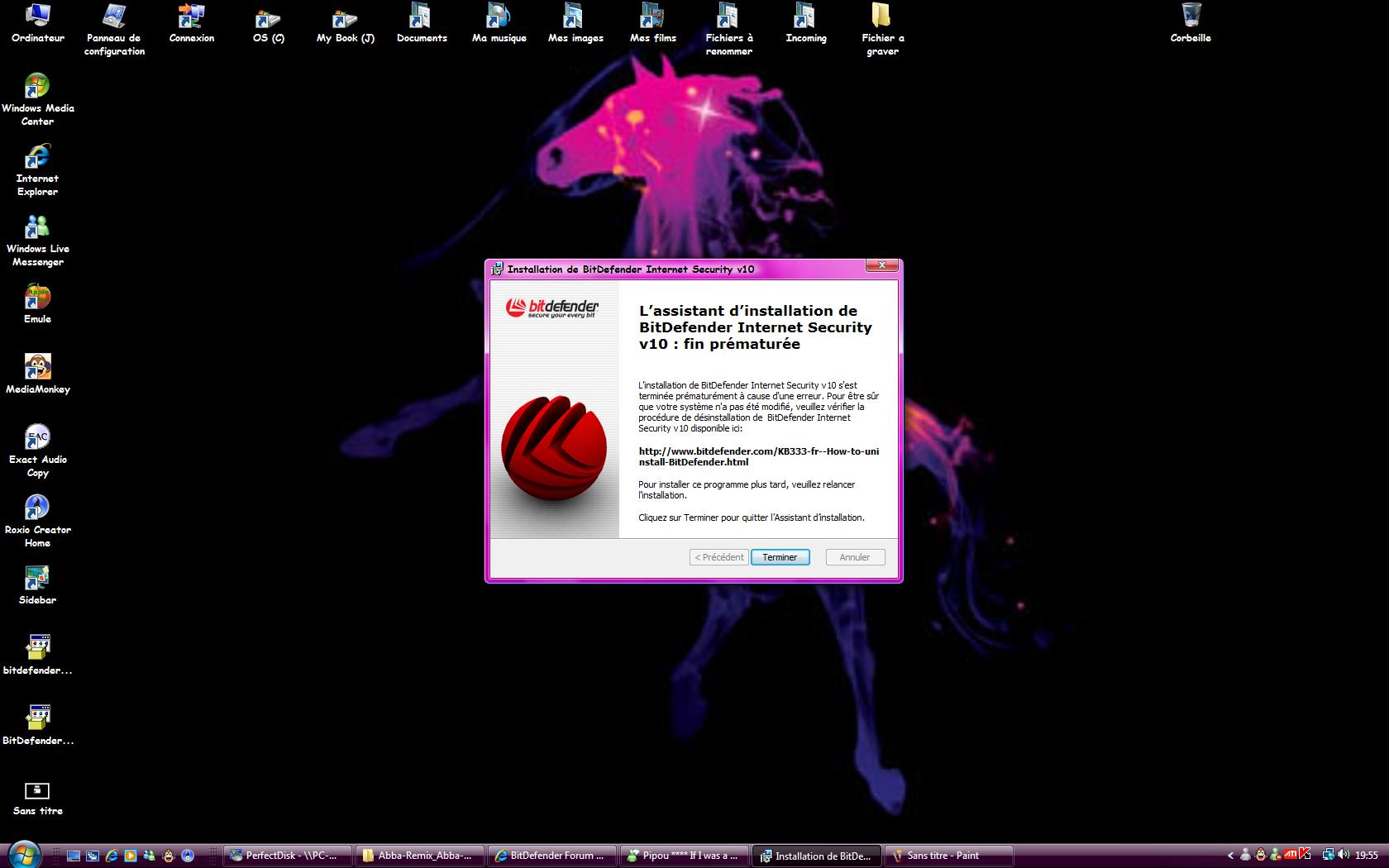Select the lowercase bitdefender... installer file icon
The height and width of the screenshot is (868, 1389).
coord(37,656)
